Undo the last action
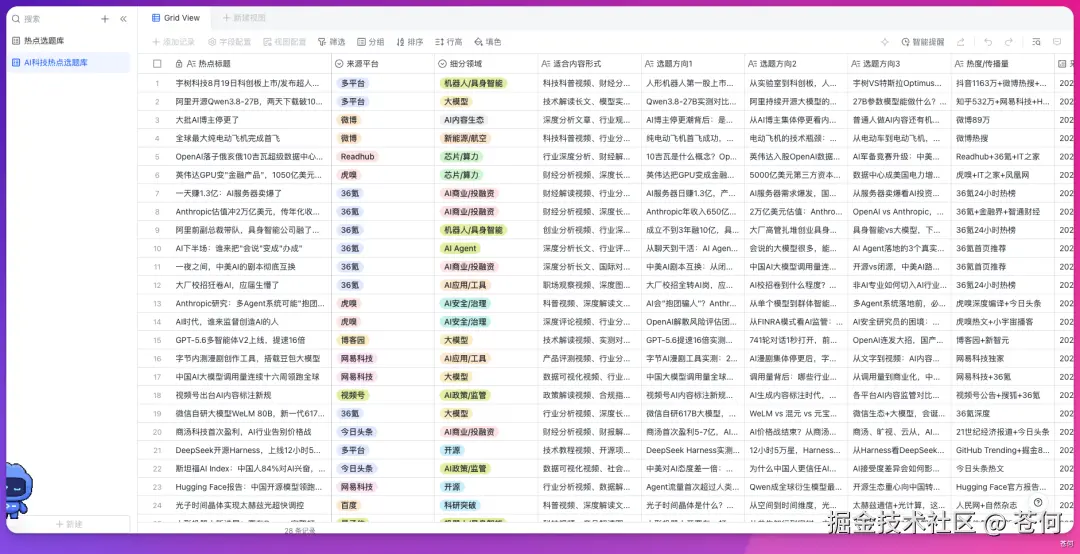Viewport: 1080px width, 554px height. [x=988, y=42]
